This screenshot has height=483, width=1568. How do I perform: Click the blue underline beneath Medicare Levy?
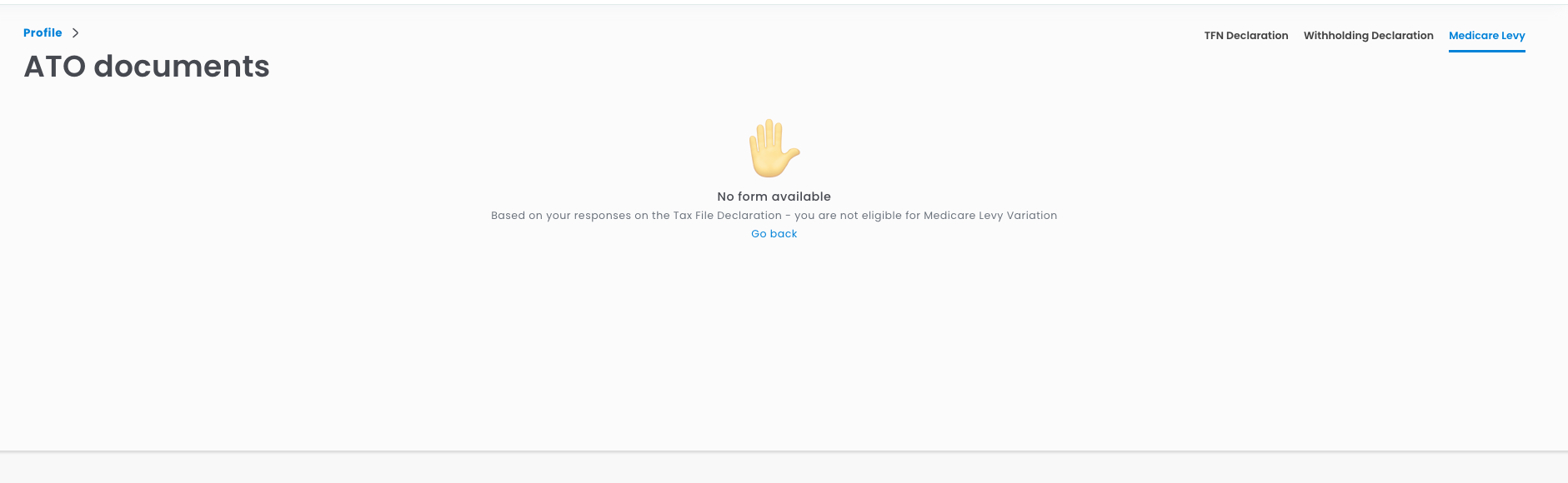pyautogui.click(x=1486, y=51)
